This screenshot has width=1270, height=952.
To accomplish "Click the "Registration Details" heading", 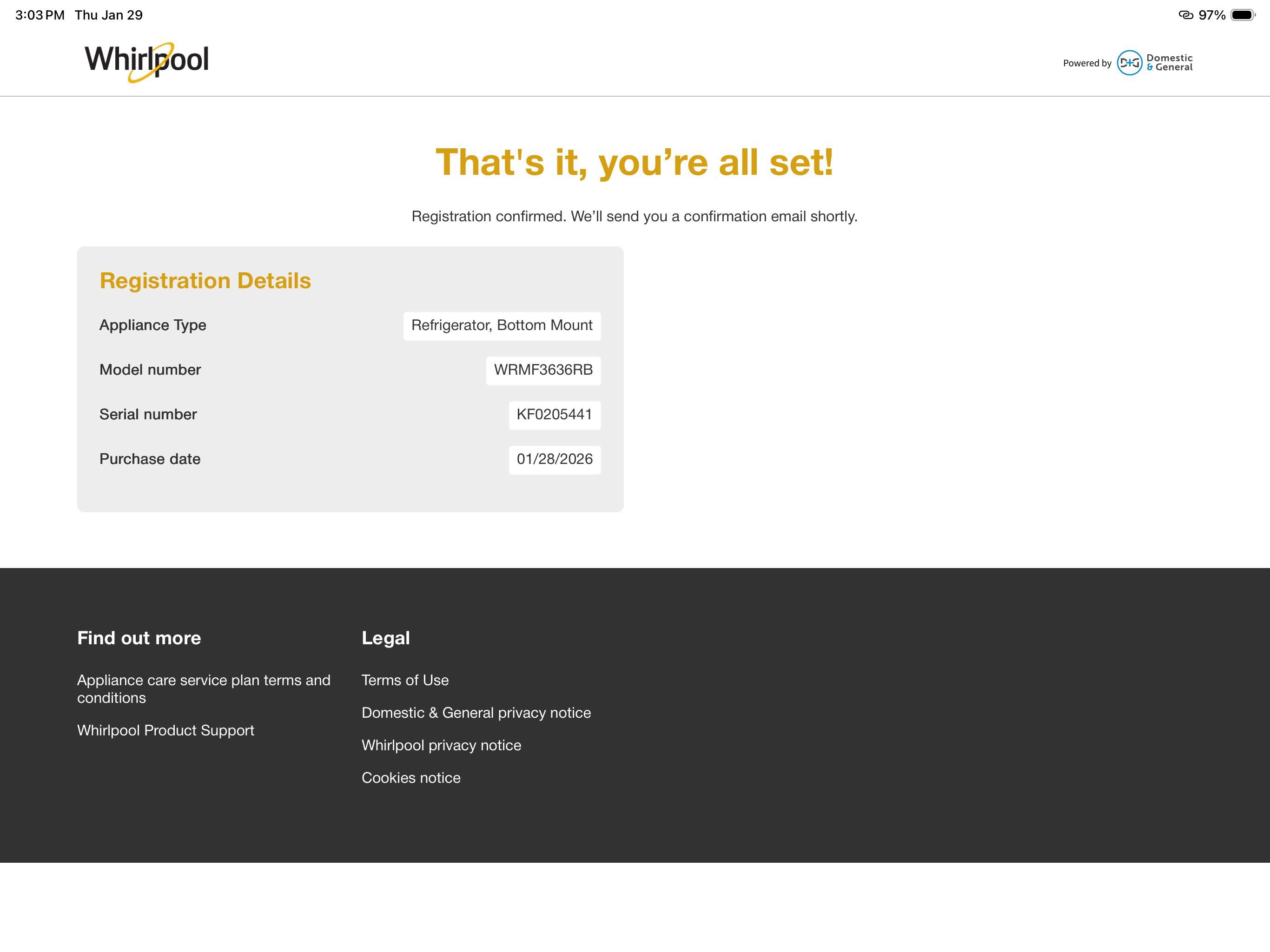I will point(205,281).
